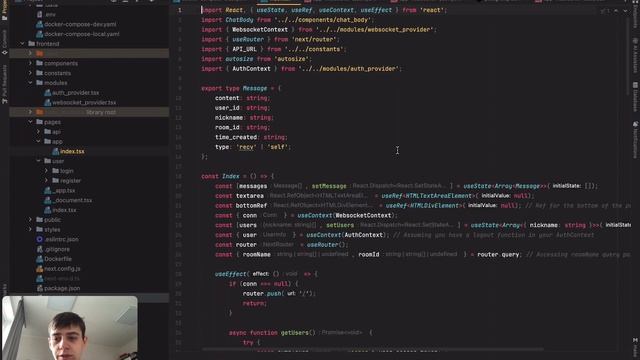Click 'getUsers' function name
The height and width of the screenshot is (360, 640).
294,333
